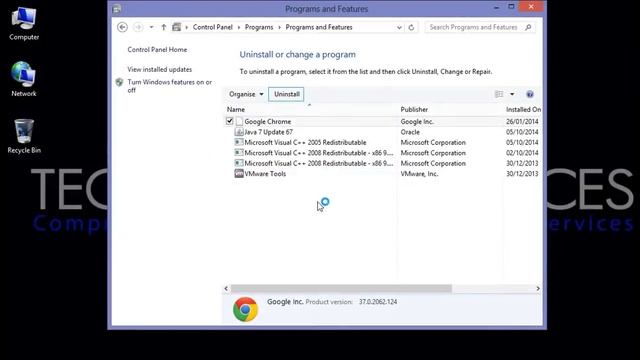
Task: Click the Uninstall button
Action: click(x=287, y=94)
